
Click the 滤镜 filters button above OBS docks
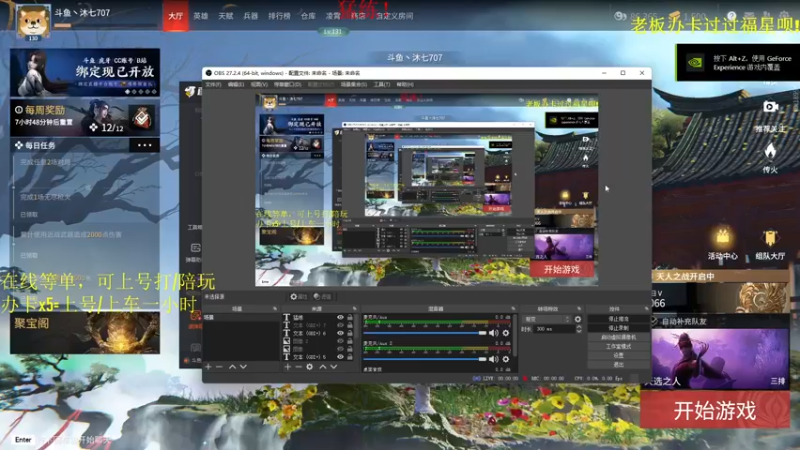pos(322,296)
